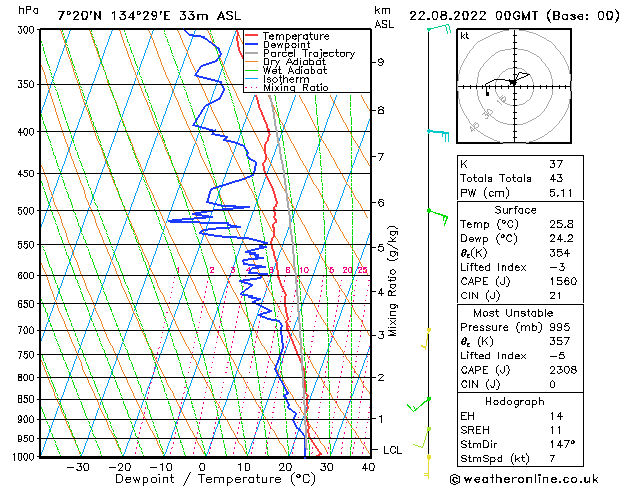This screenshot has width=629, height=486.
Task: Click the EH value 14
Action: [x=556, y=416]
